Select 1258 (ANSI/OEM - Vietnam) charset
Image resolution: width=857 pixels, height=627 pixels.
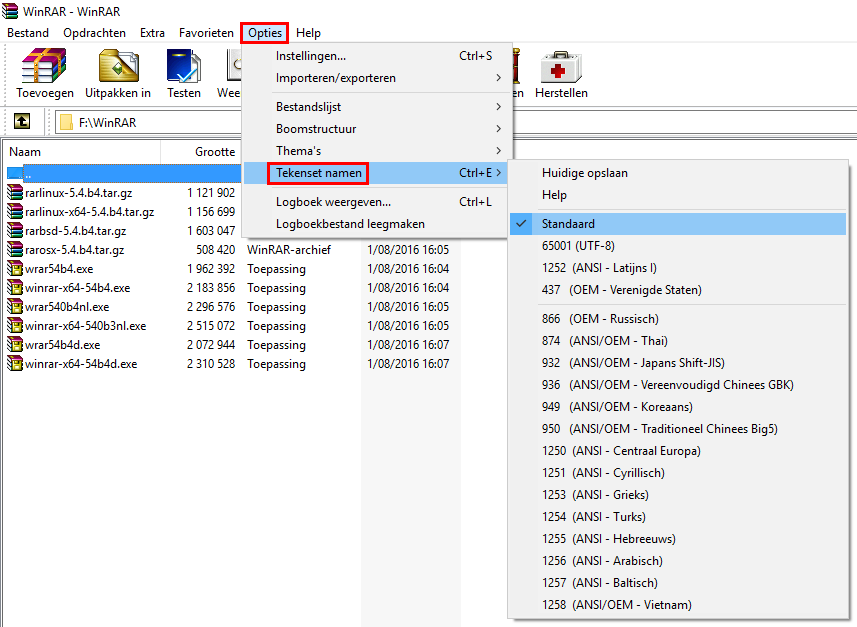pyautogui.click(x=678, y=605)
